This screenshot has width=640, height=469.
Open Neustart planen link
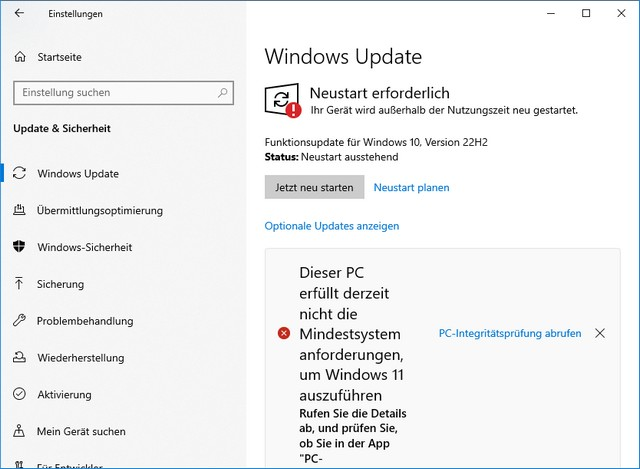(x=411, y=188)
